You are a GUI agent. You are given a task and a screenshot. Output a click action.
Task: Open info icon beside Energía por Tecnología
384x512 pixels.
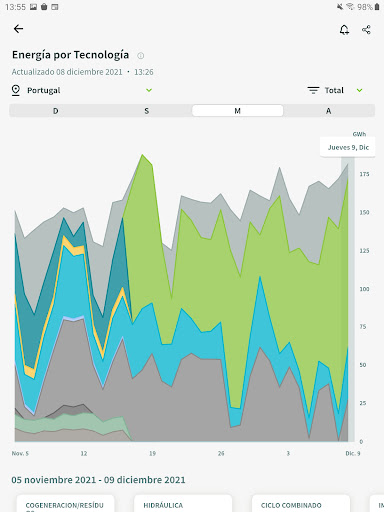pyautogui.click(x=141, y=56)
